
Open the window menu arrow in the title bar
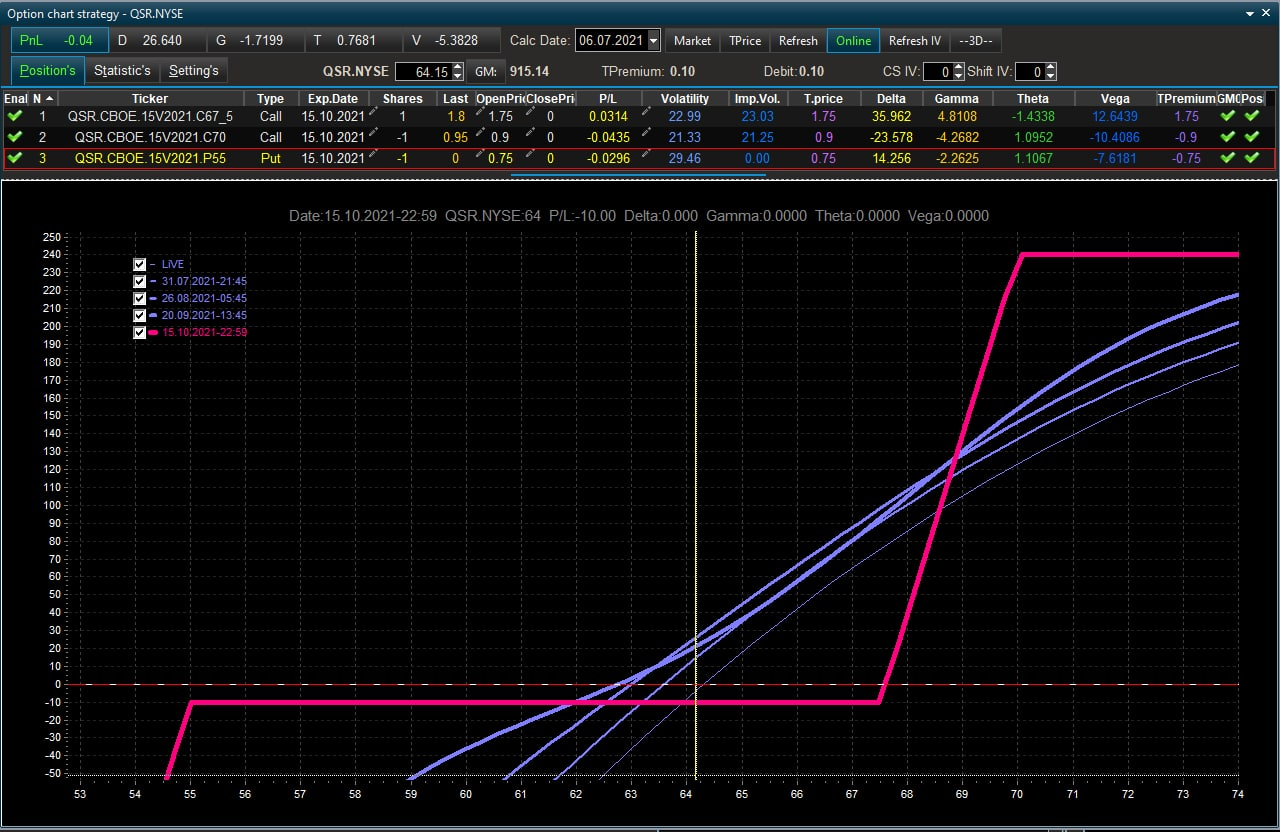coord(1251,13)
